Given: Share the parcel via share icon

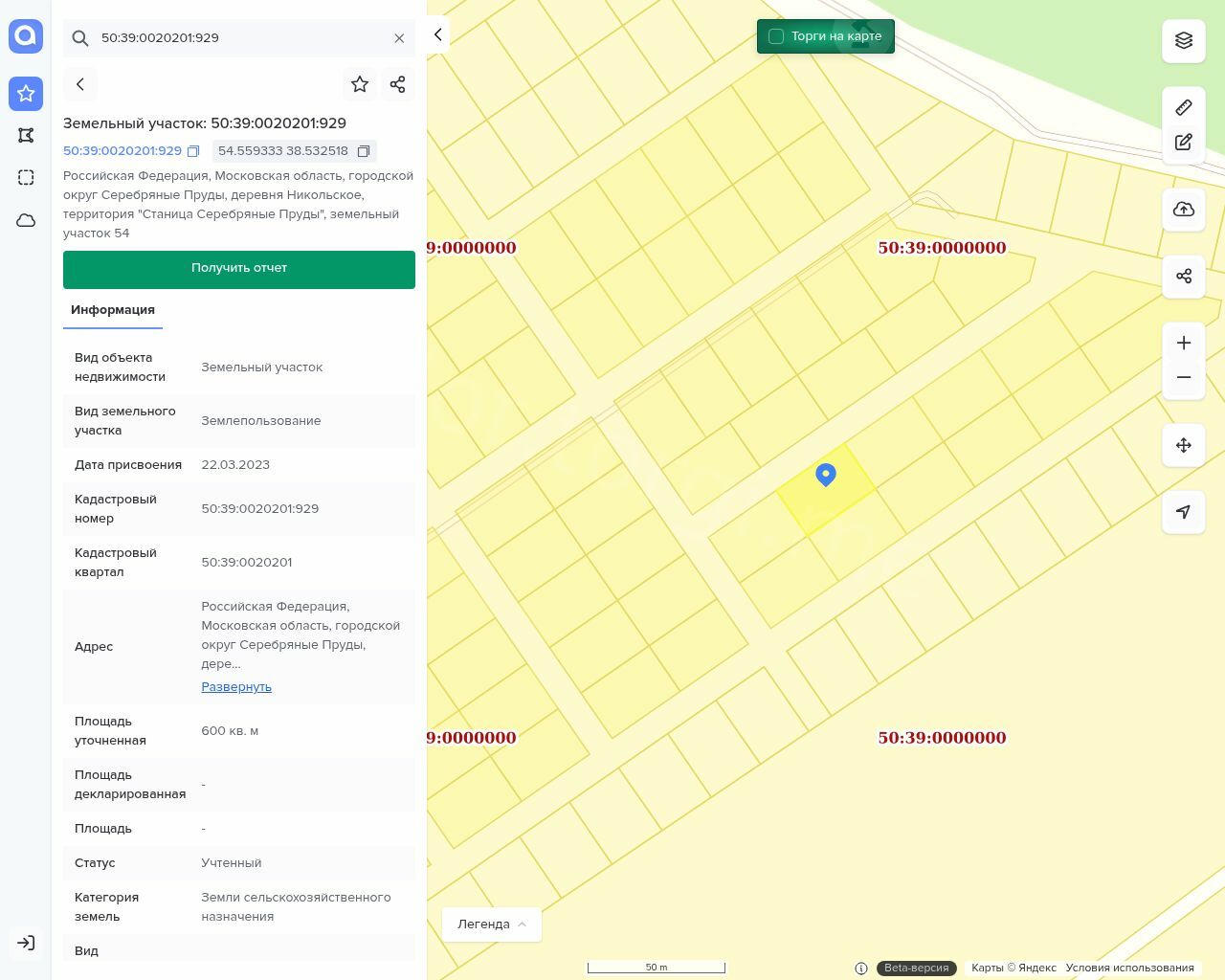Looking at the screenshot, I should pos(398,84).
